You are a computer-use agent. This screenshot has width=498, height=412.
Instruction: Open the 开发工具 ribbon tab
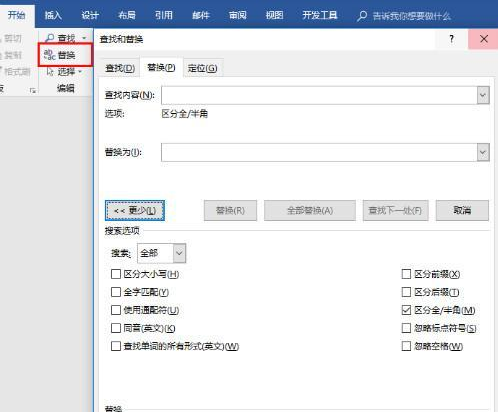click(319, 15)
